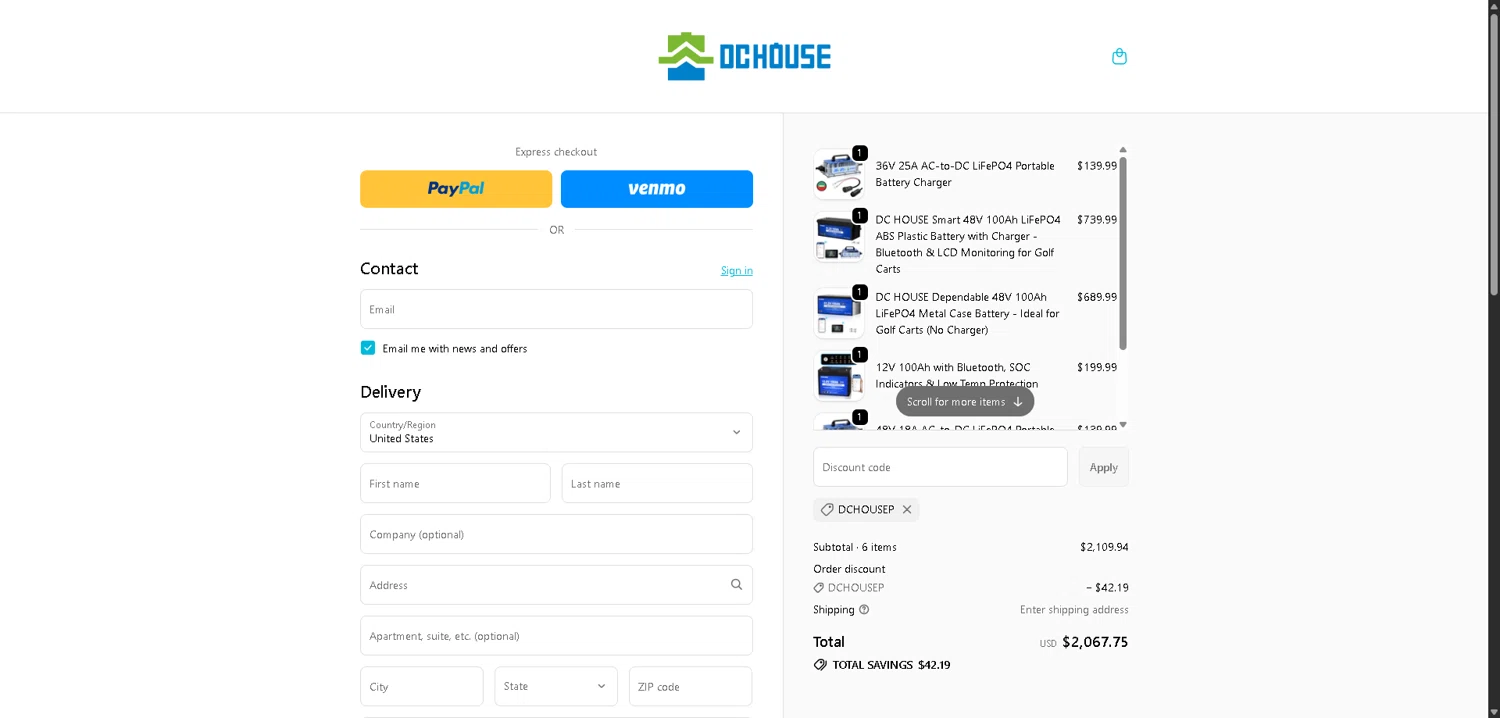Click the $2,109.94 subtotal amount
The image size is (1500, 718).
click(1104, 547)
